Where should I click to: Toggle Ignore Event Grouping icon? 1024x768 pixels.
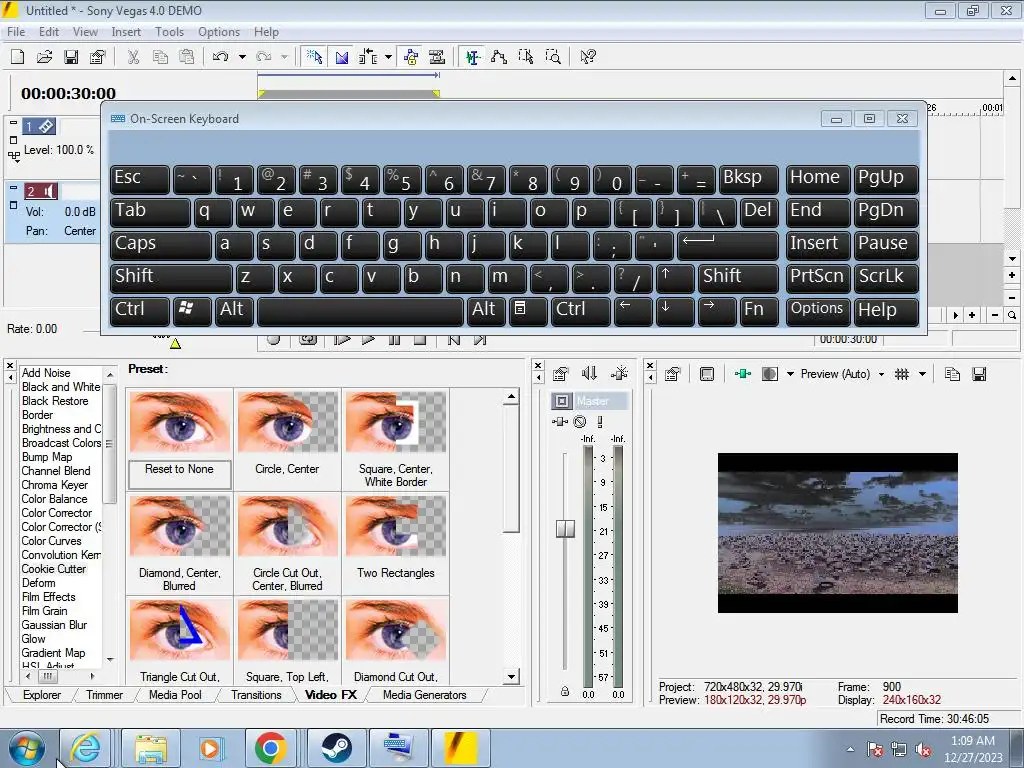tap(437, 57)
